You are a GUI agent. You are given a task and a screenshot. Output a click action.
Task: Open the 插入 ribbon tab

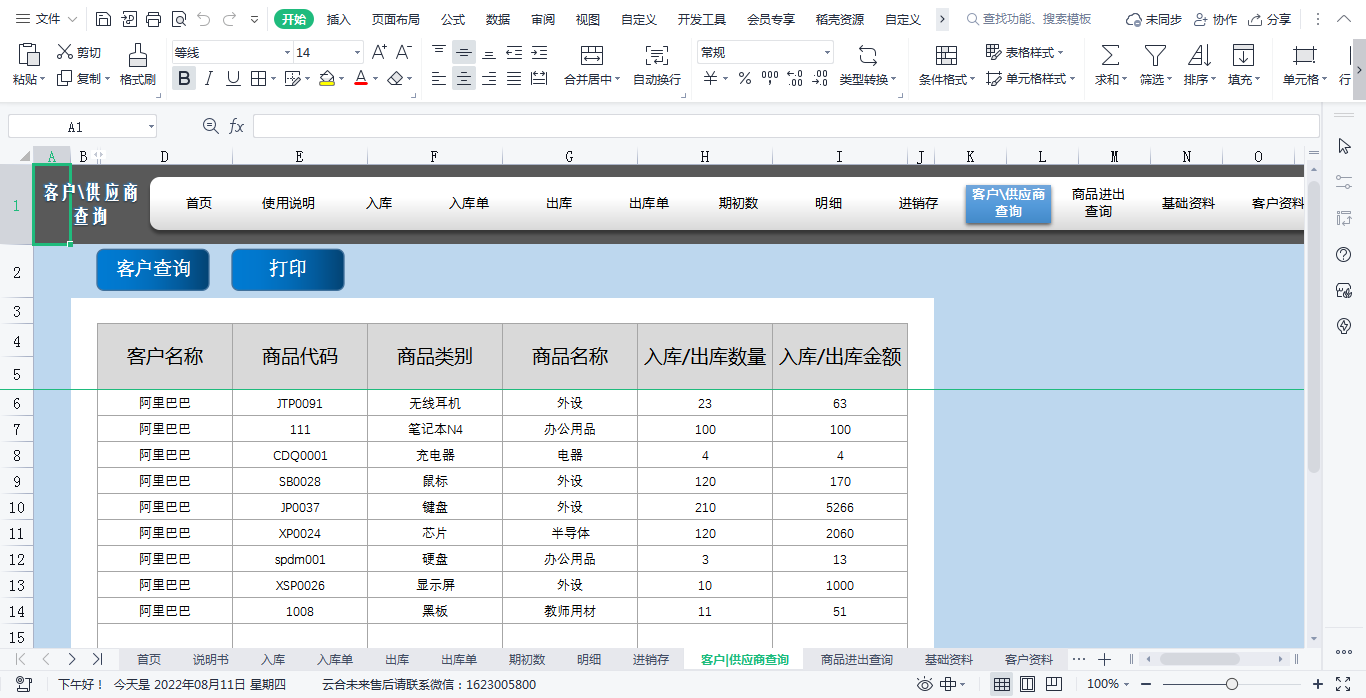point(339,19)
